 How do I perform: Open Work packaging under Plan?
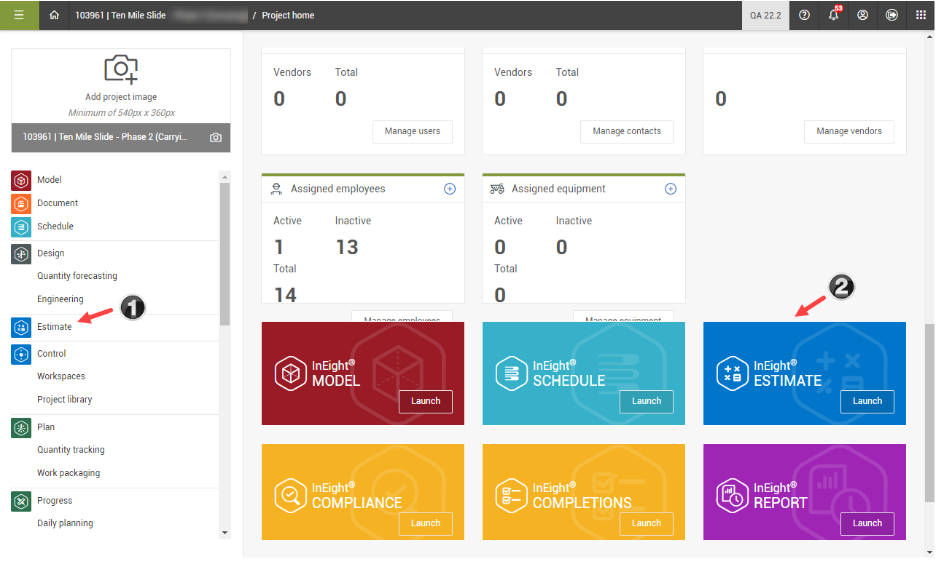pos(69,473)
